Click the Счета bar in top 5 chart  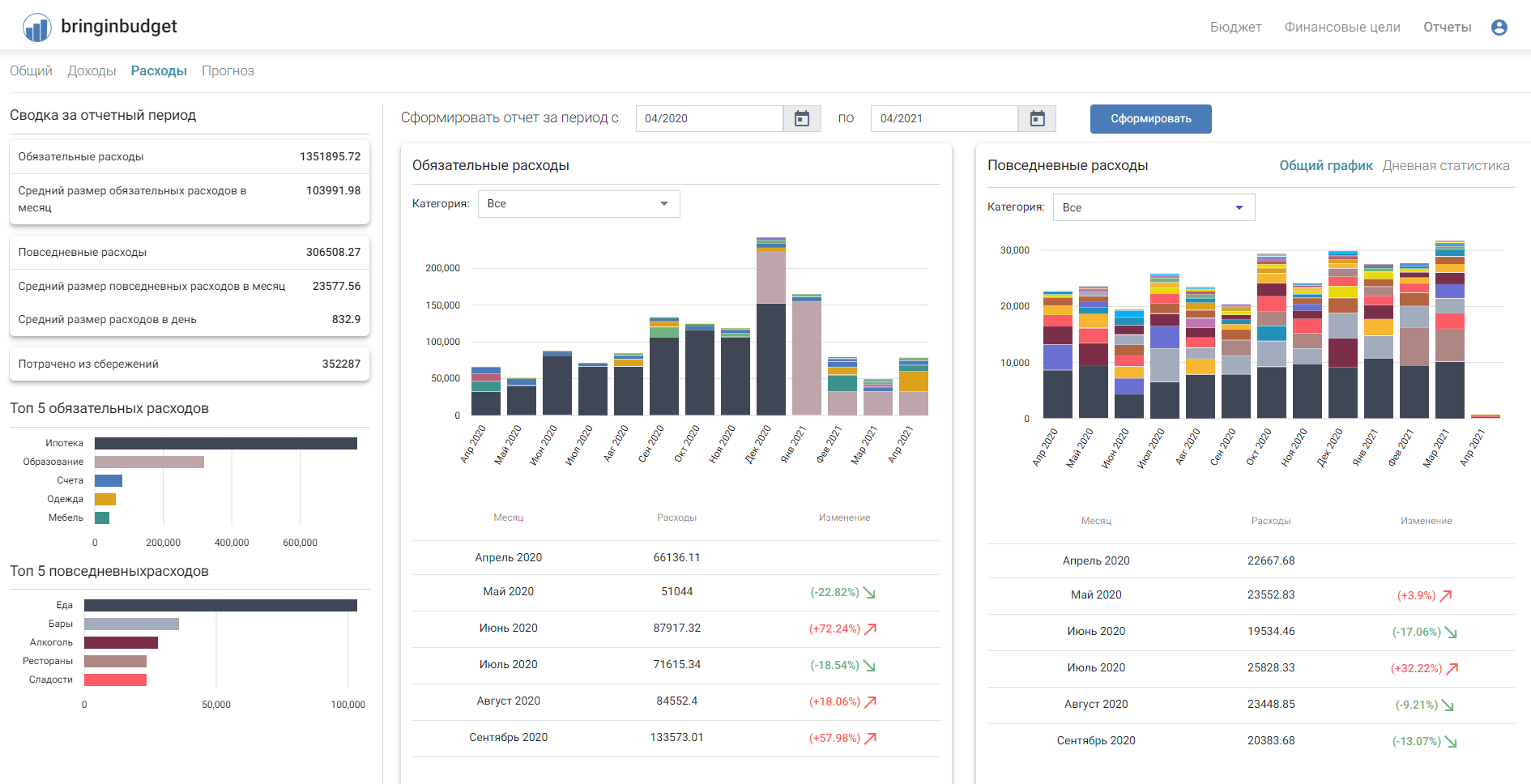(x=109, y=481)
